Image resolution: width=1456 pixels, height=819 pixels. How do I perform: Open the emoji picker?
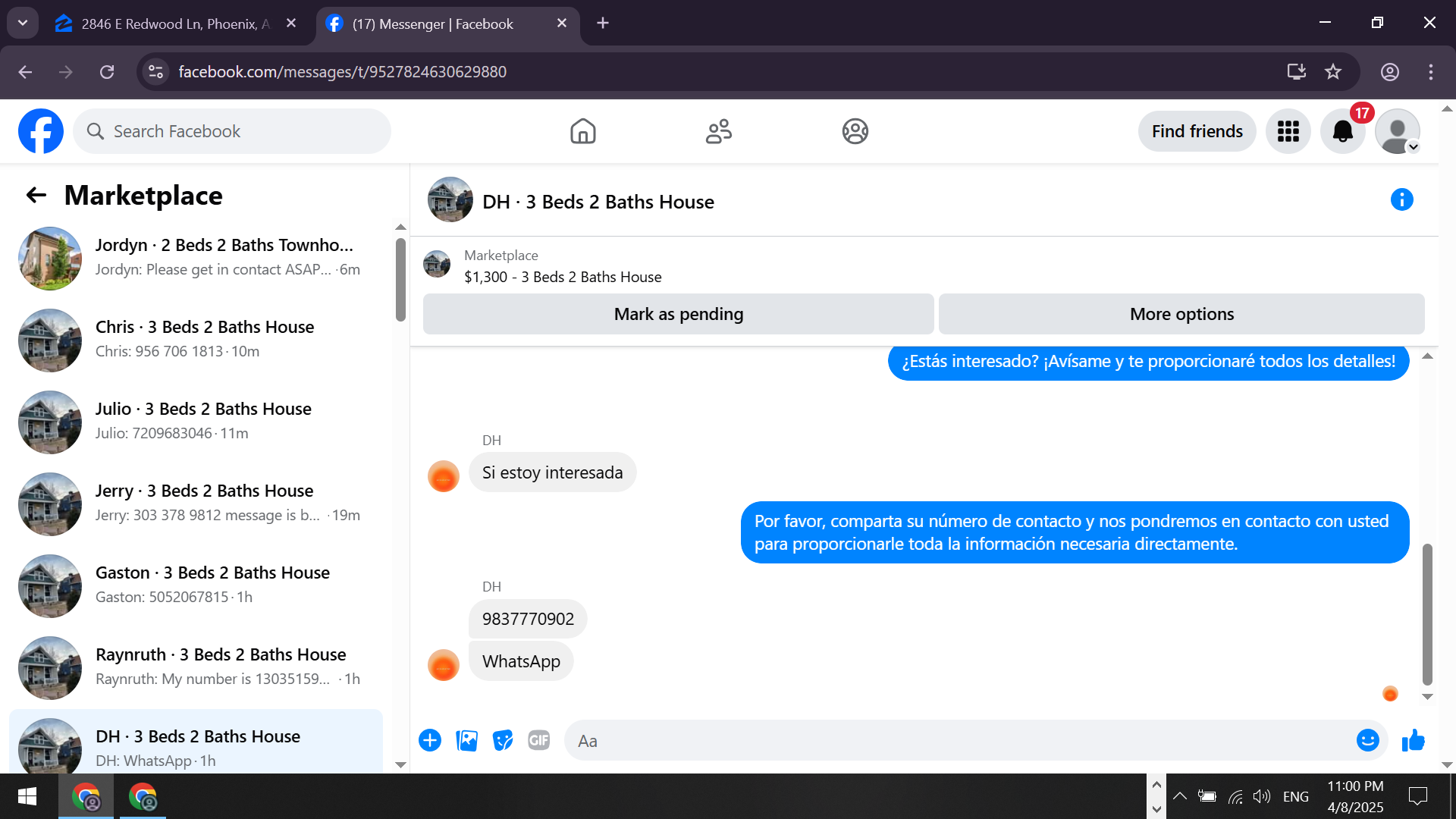click(x=1367, y=740)
